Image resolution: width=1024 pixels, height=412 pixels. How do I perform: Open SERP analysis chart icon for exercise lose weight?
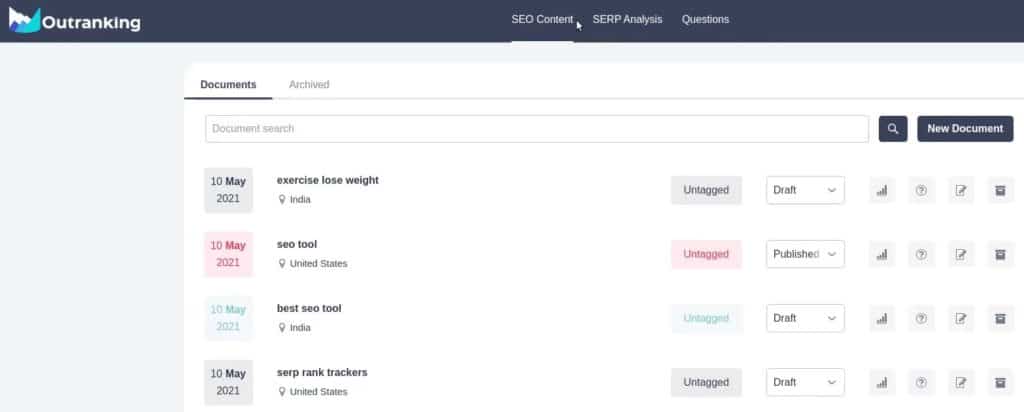(881, 190)
